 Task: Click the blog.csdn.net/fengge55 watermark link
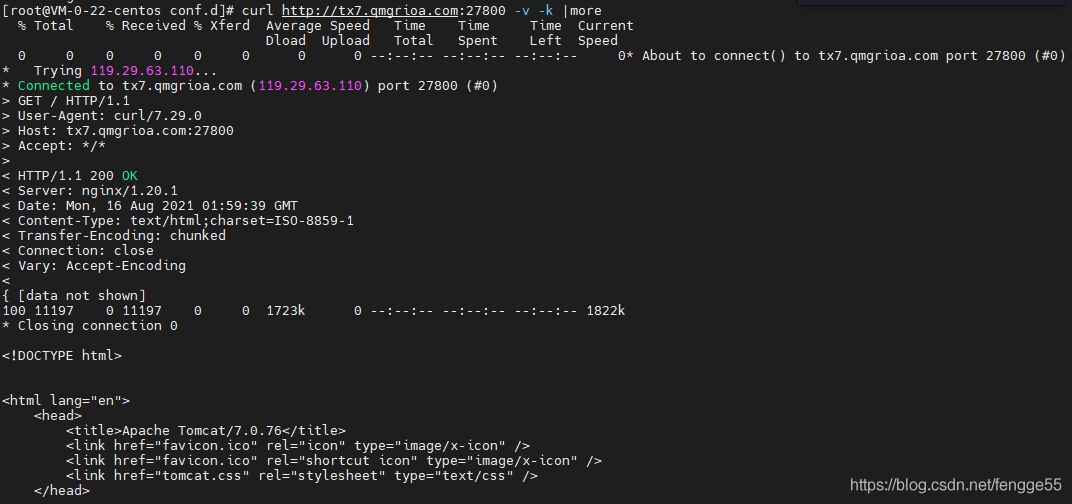(956, 485)
